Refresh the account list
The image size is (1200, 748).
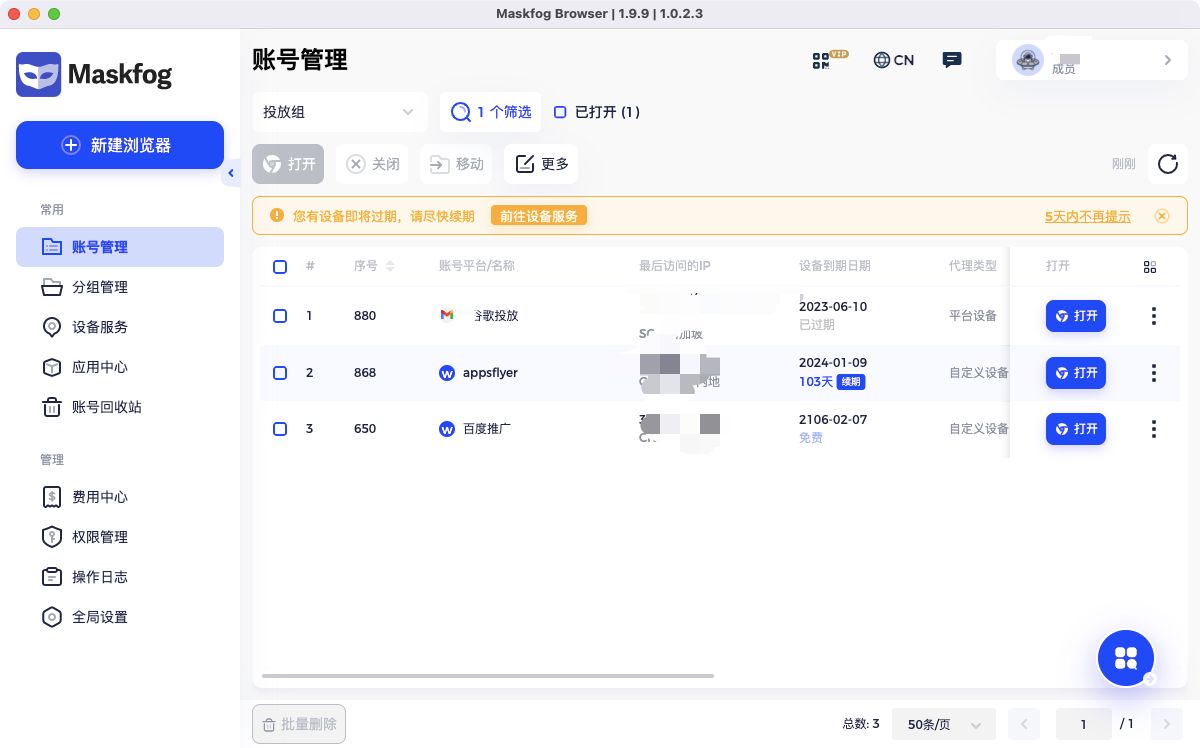pos(1167,164)
